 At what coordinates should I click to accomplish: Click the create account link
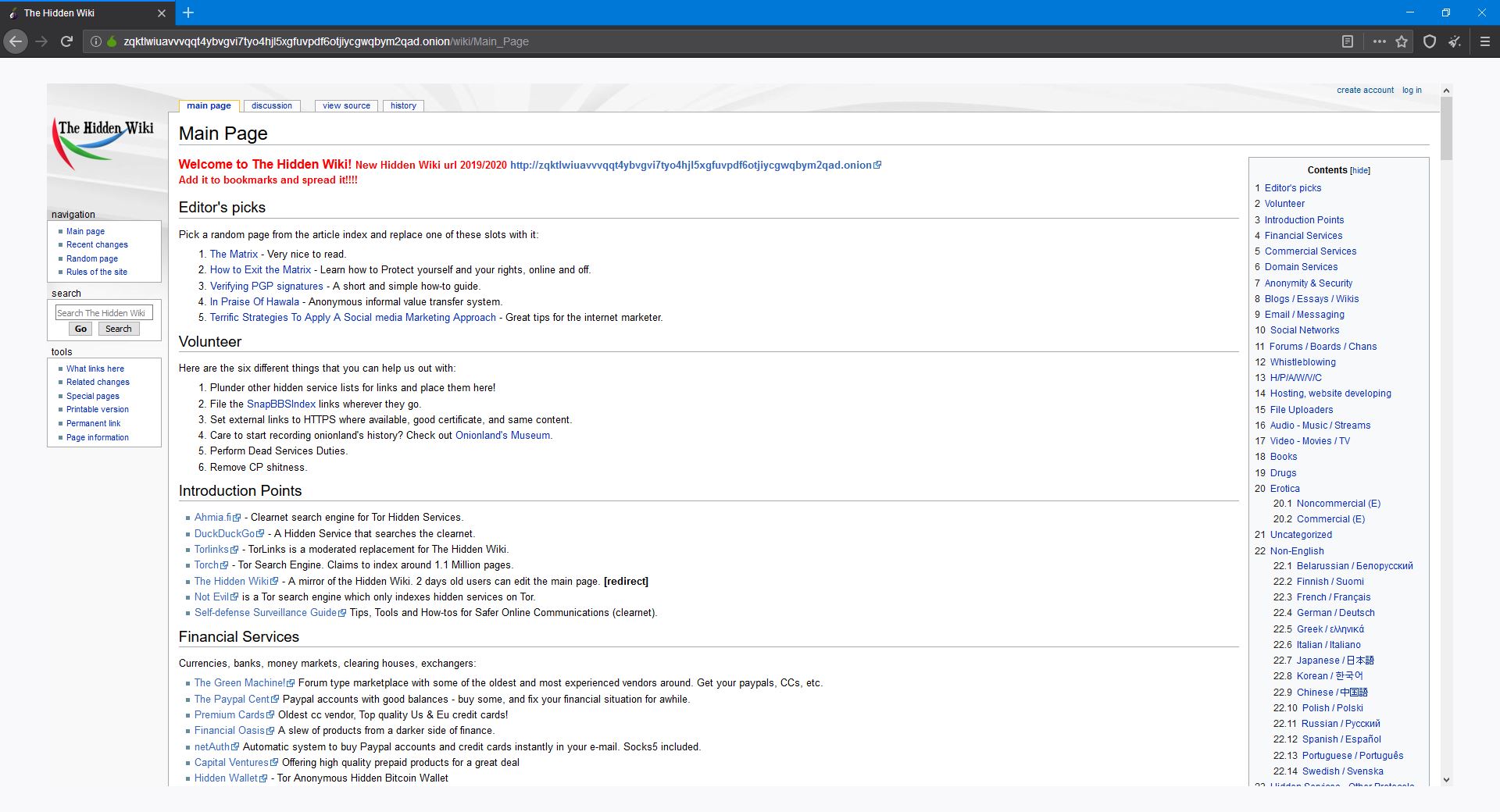click(x=1365, y=90)
